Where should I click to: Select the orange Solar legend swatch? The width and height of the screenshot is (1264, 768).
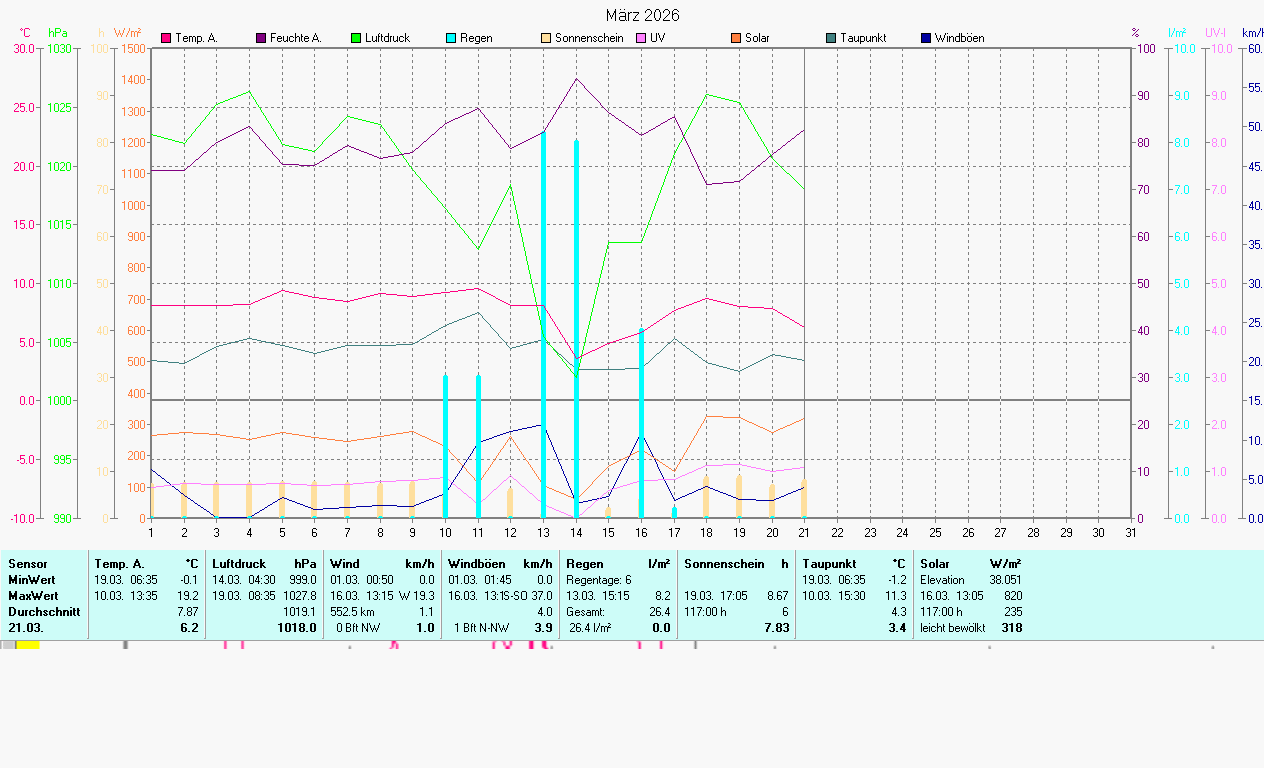[x=736, y=38]
